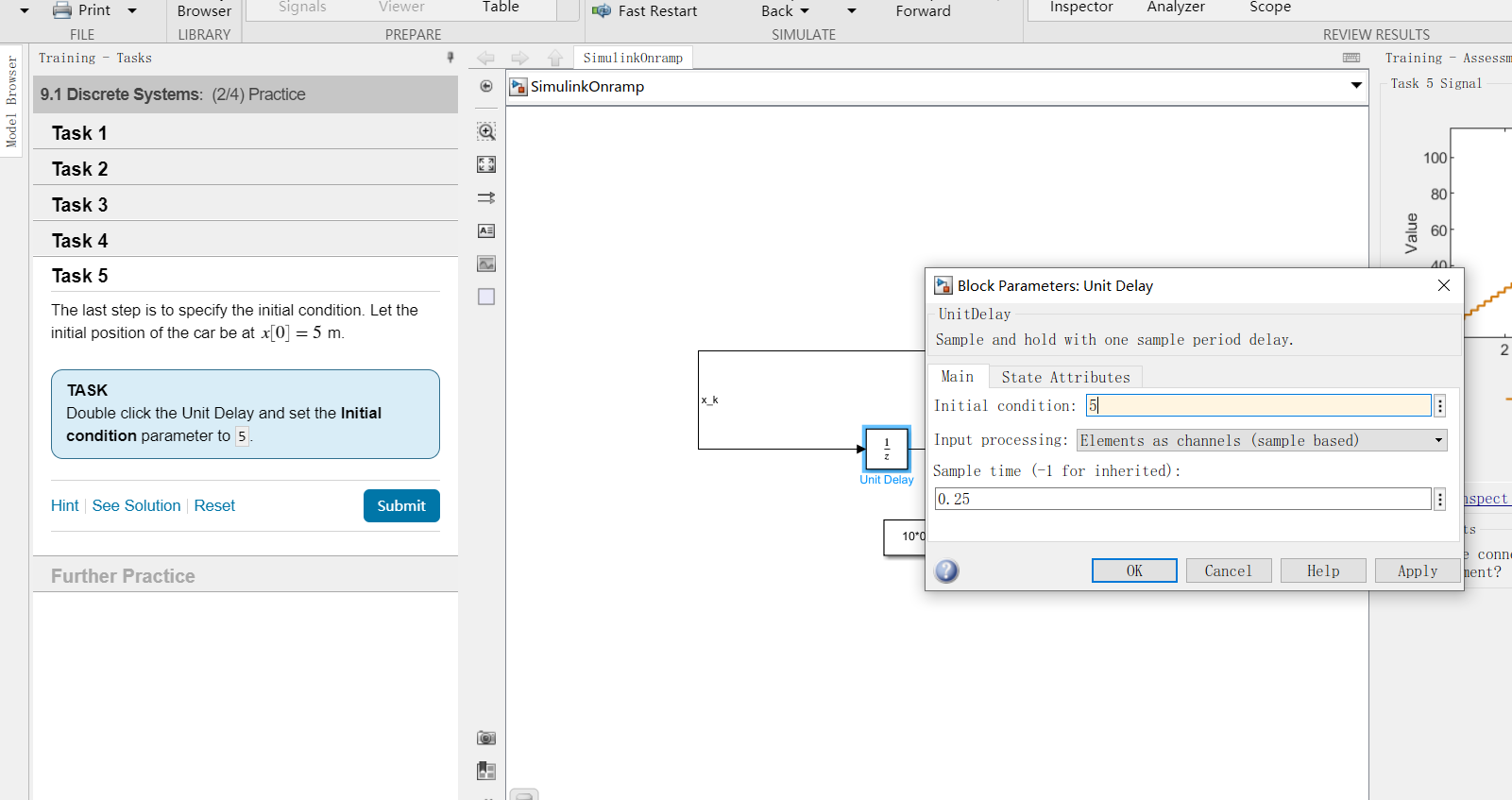Screen dimensions: 1512x800
Task: Click the x_k signal label
Action: point(709,400)
